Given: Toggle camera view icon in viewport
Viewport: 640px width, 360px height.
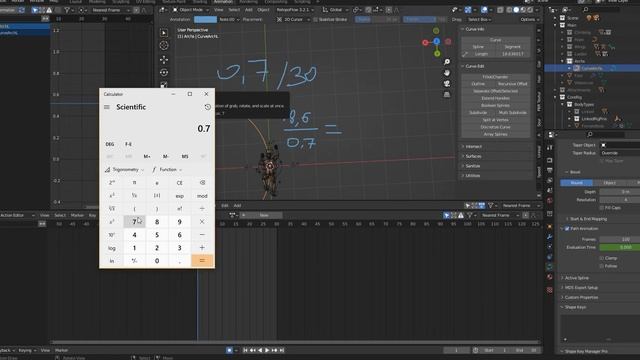Looking at the screenshot, I should click(x=447, y=83).
